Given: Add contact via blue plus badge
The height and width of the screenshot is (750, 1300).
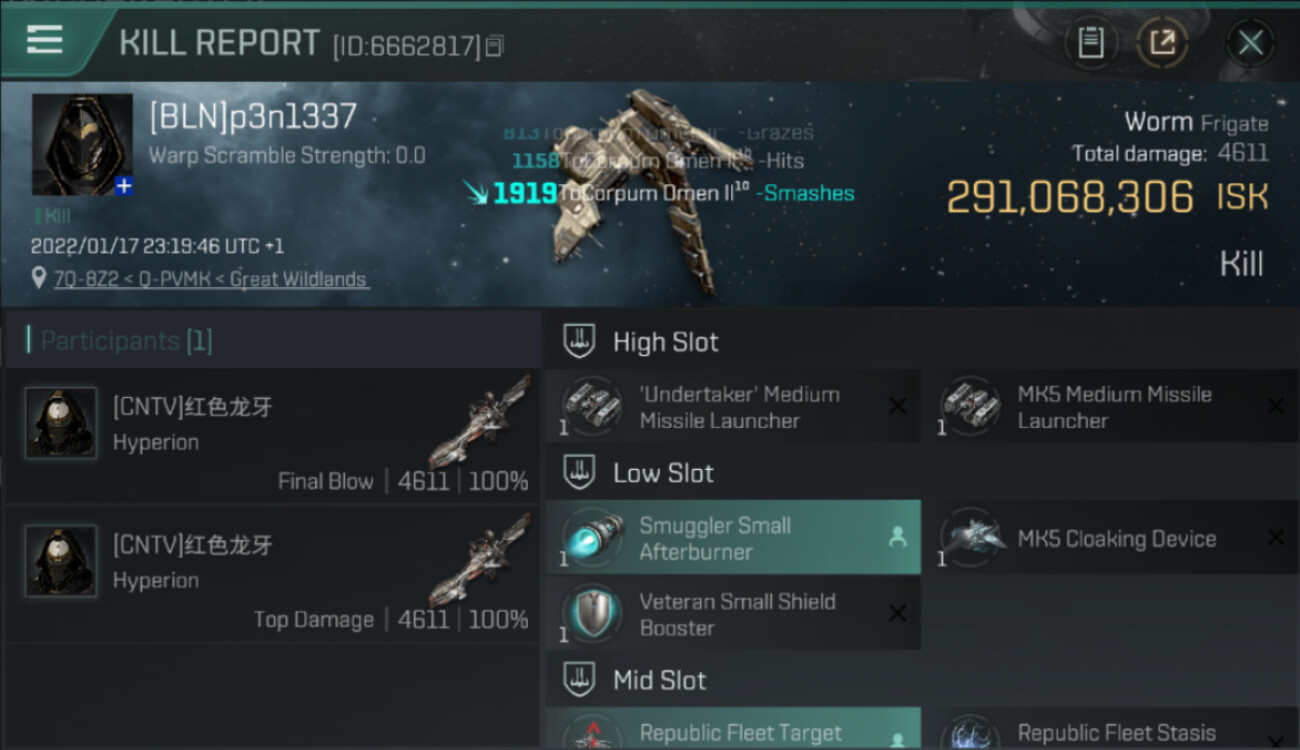Looking at the screenshot, I should pos(123,186).
